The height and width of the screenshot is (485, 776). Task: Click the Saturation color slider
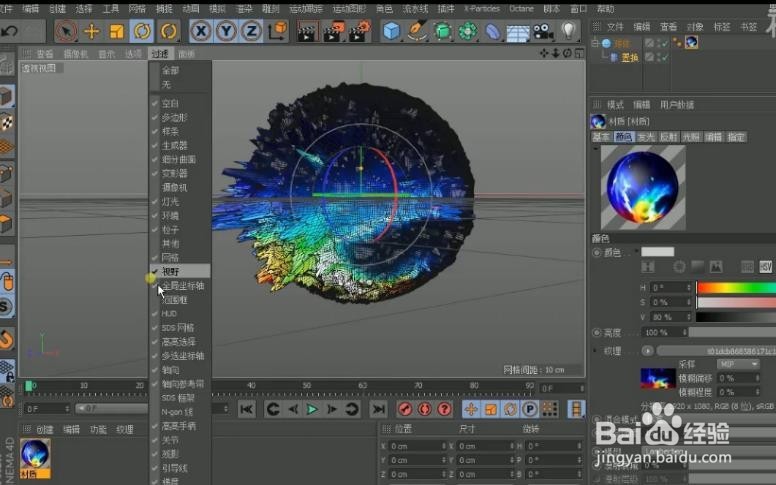736,302
